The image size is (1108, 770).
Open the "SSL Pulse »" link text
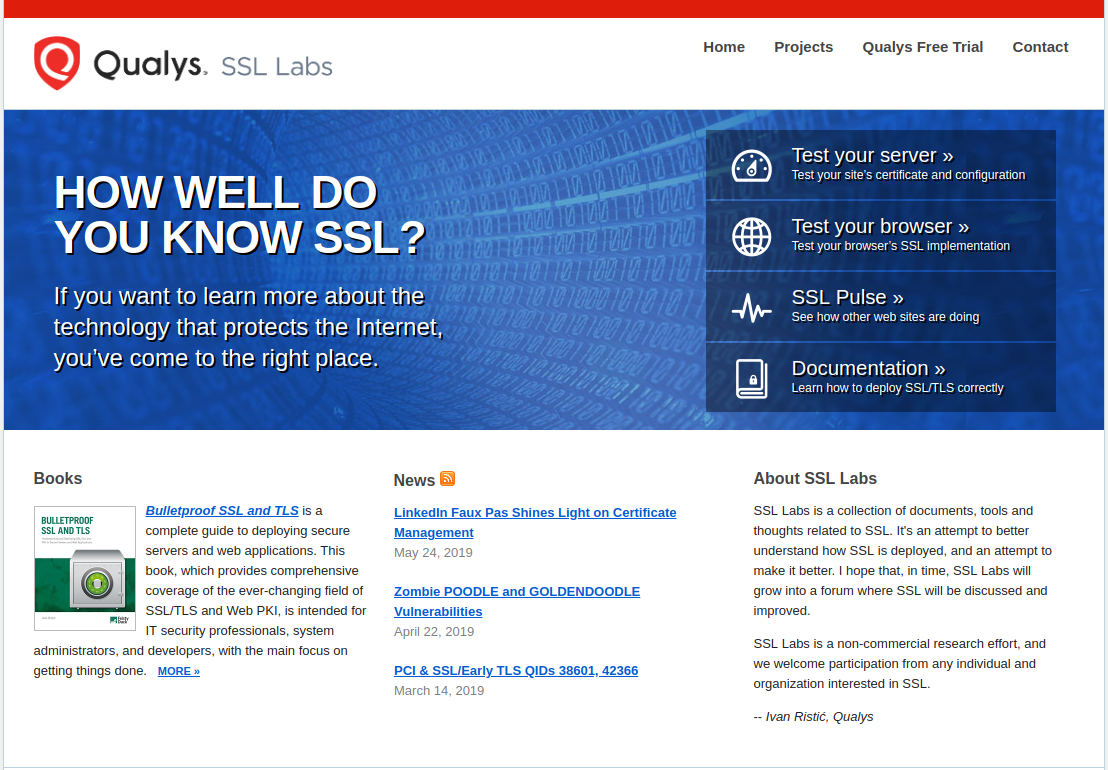click(847, 298)
